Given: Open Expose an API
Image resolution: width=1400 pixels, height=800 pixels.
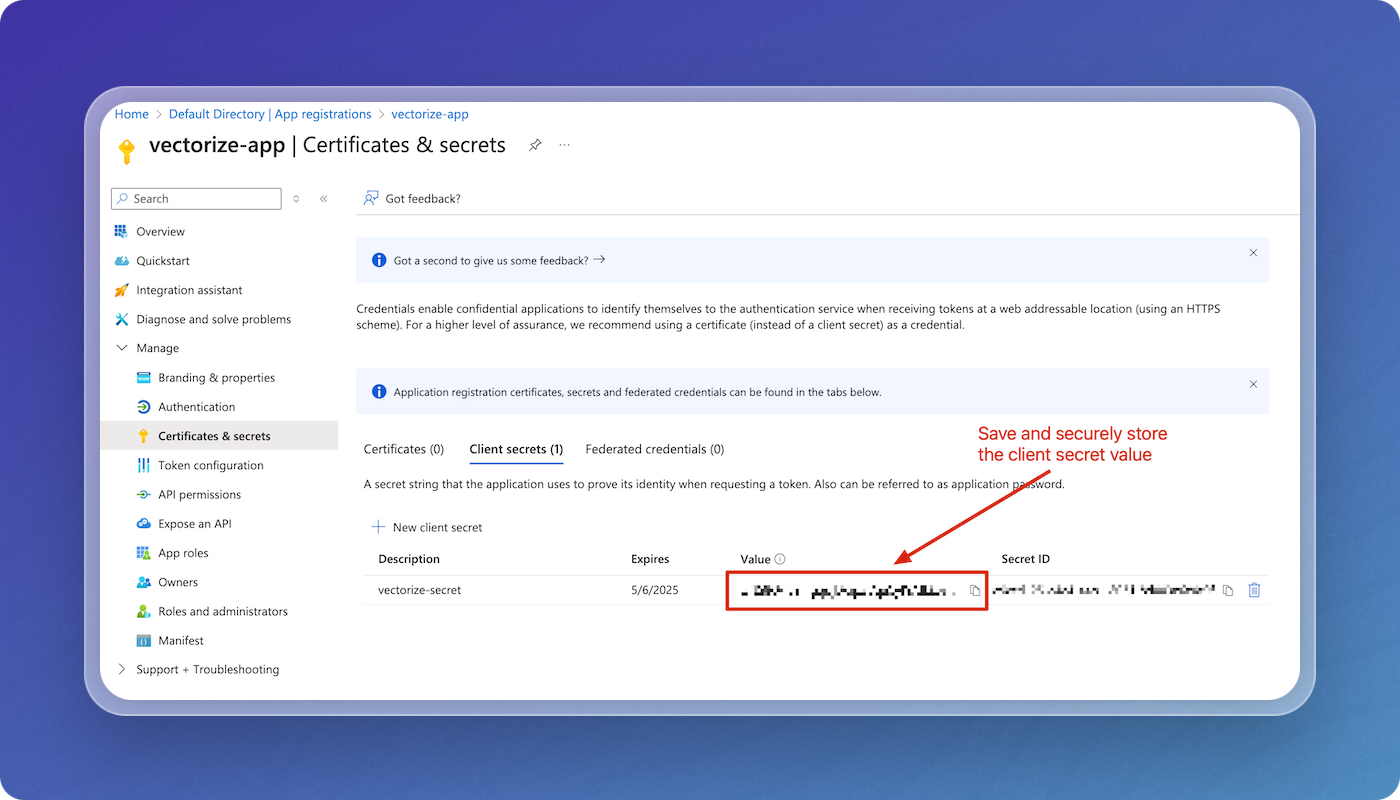Looking at the screenshot, I should pos(194,524).
